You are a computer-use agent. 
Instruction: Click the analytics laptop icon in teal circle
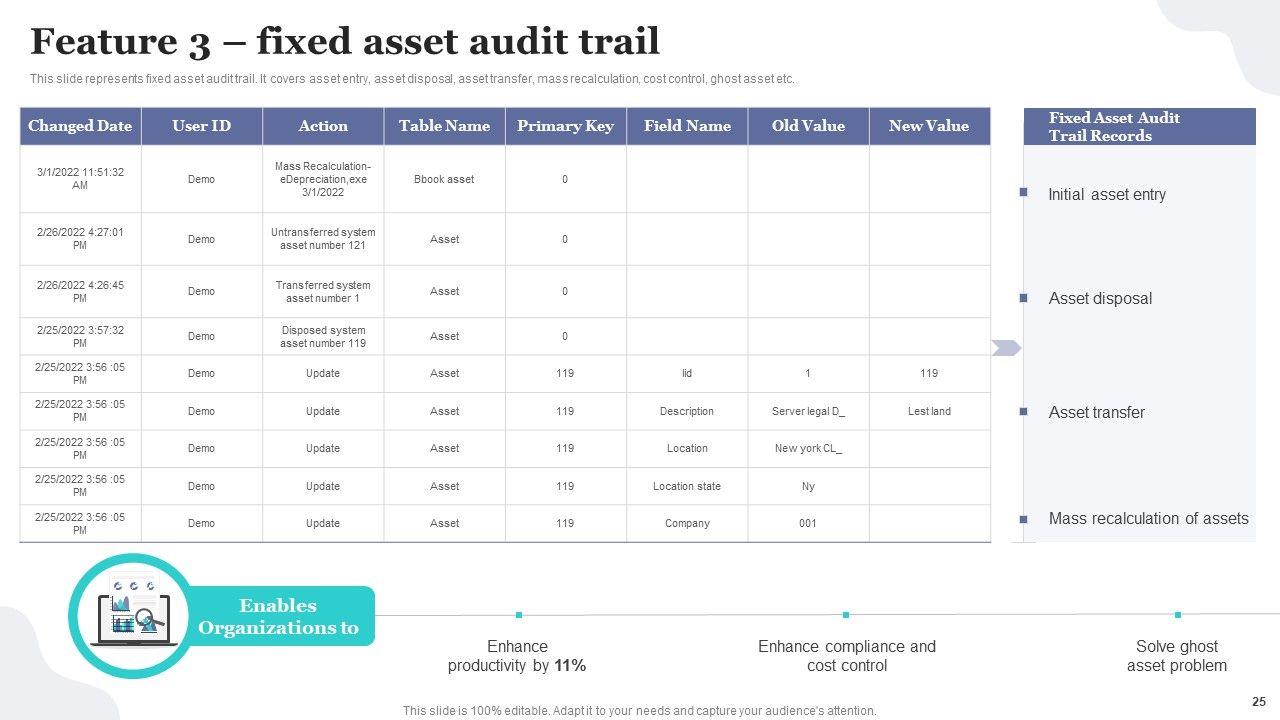(x=131, y=613)
